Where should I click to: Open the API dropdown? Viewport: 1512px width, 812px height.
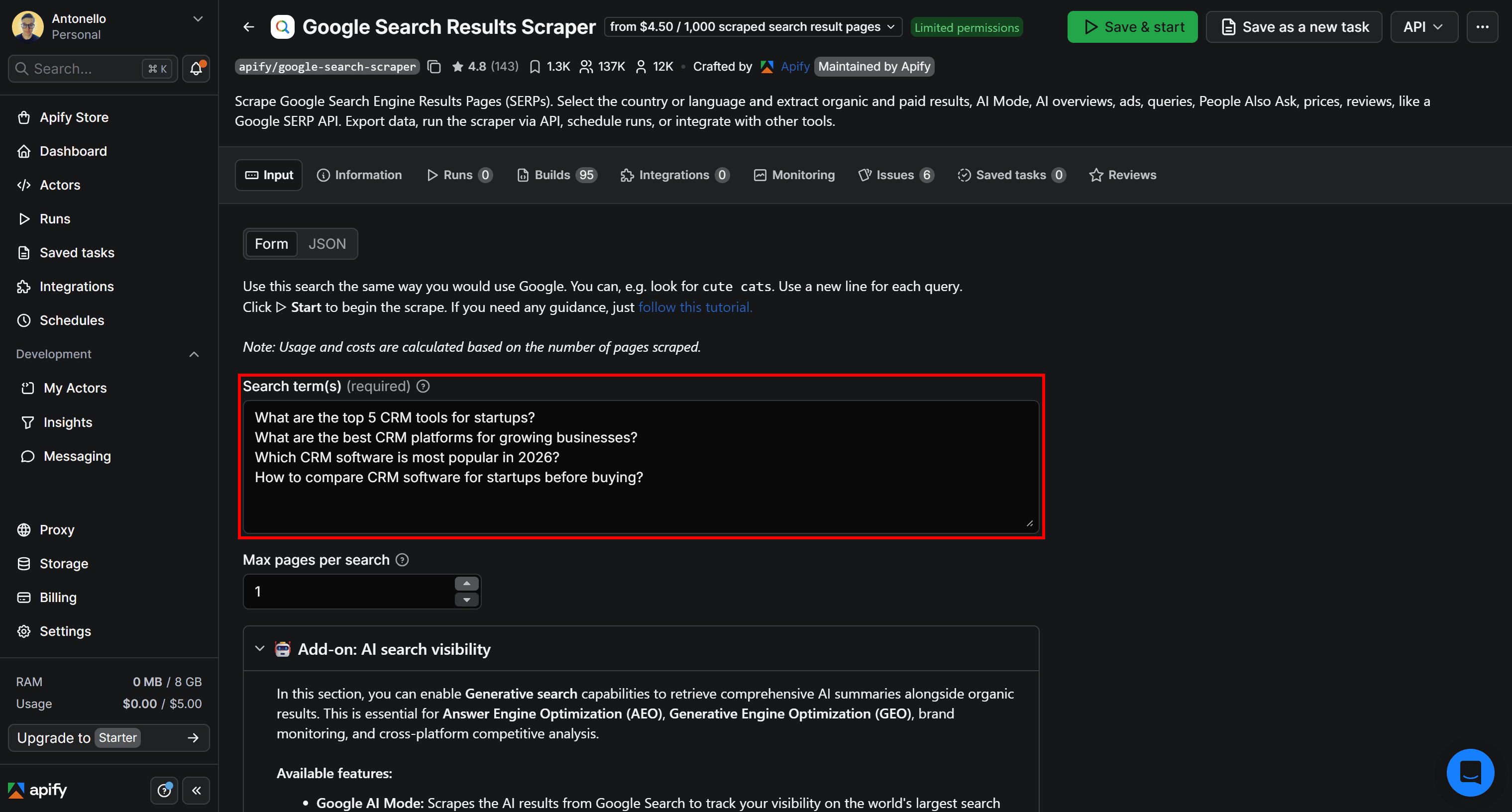[x=1423, y=27]
